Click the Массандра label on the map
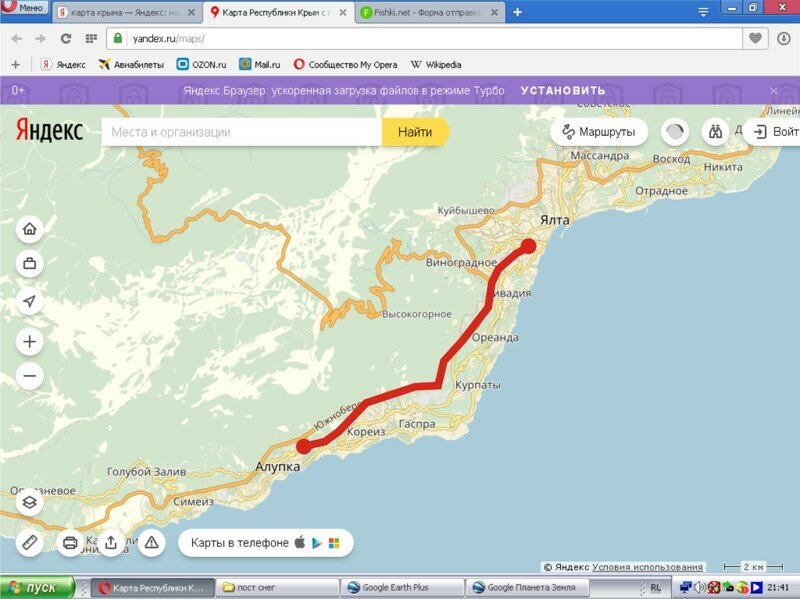 599,156
